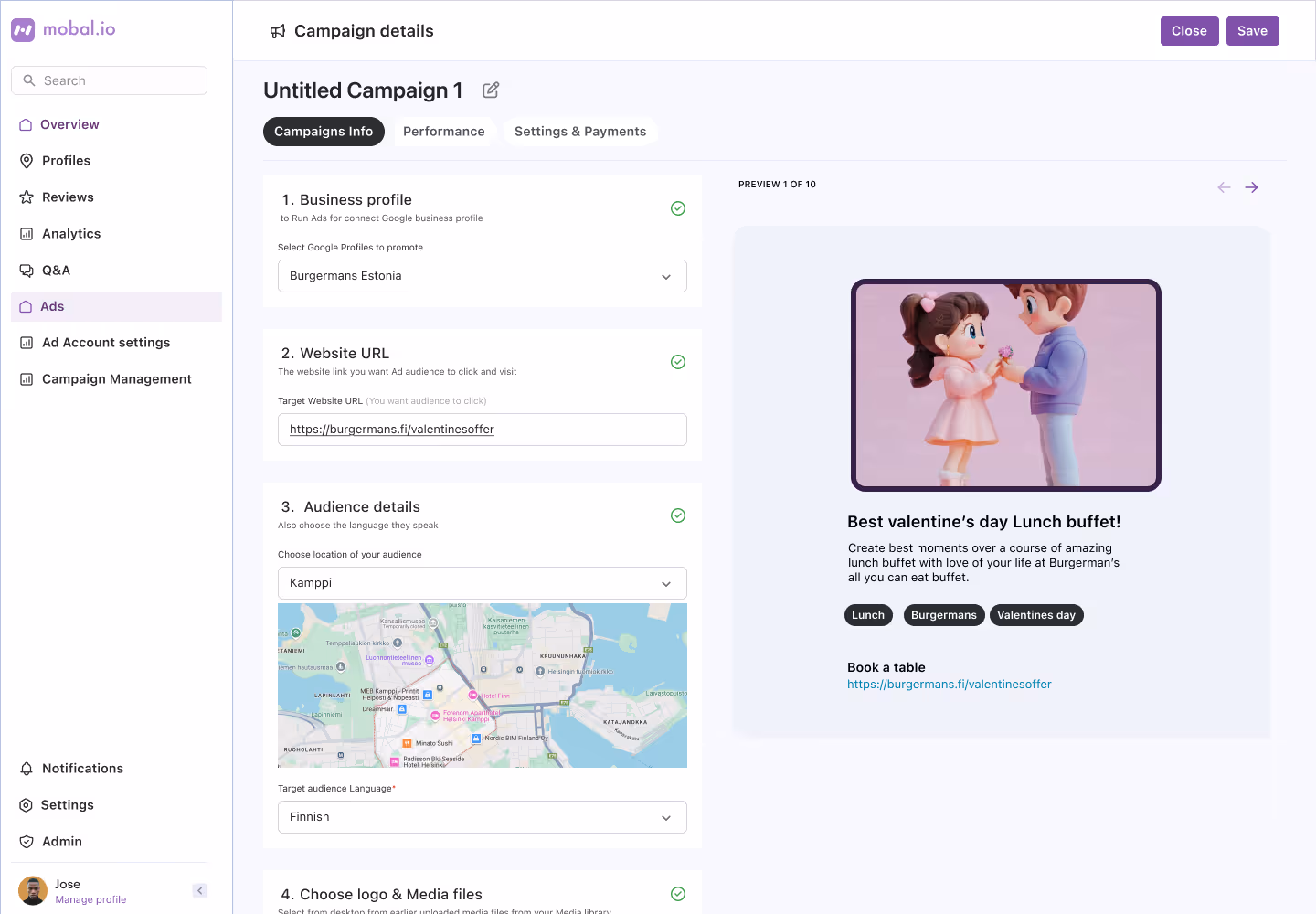Click the Settings gear icon in sidebar
Screen dimensions: 1316x914
(x=26, y=805)
